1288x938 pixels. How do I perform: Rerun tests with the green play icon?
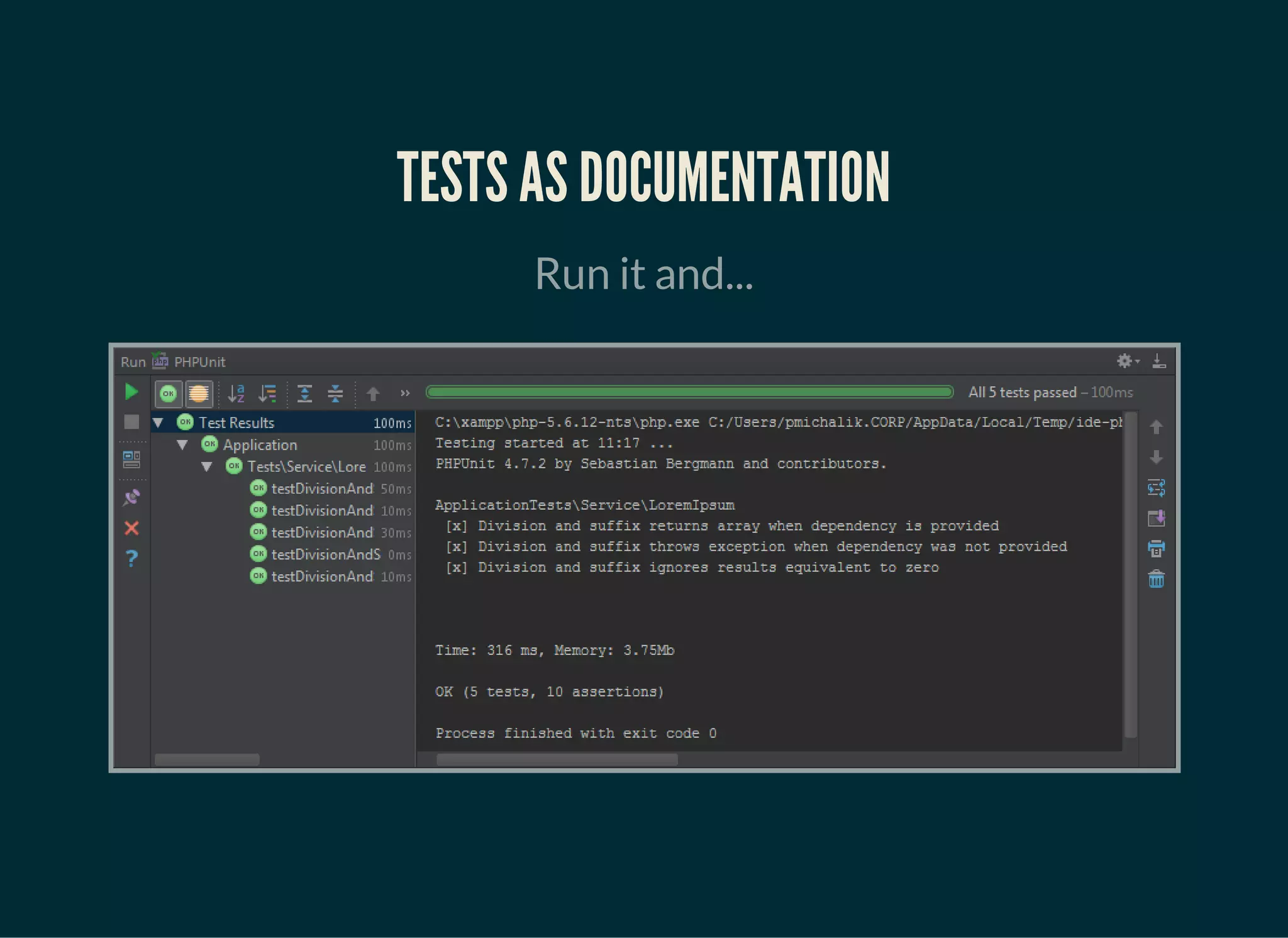point(131,392)
